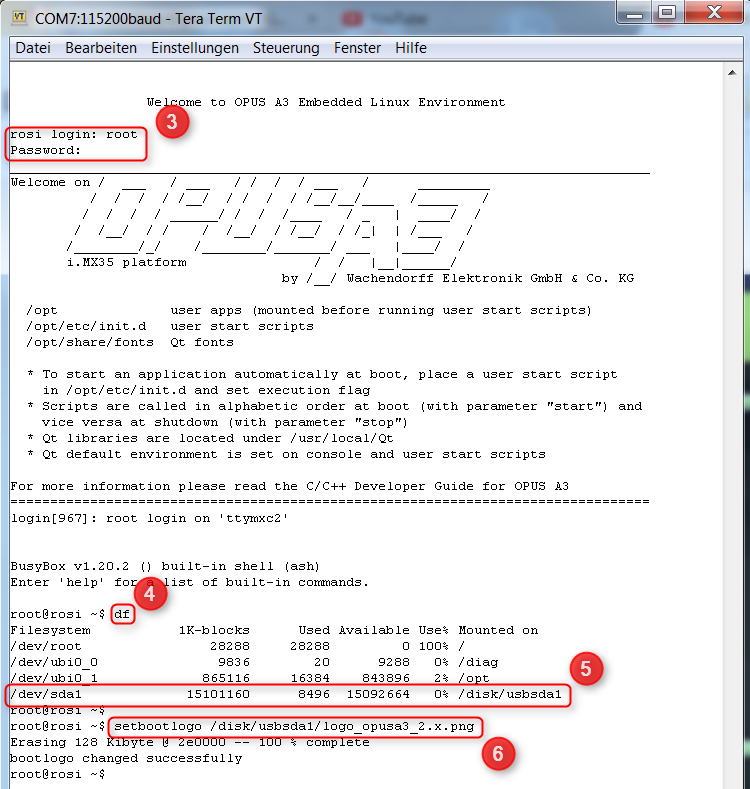Click the '1K-blocks' column header

pos(214,630)
